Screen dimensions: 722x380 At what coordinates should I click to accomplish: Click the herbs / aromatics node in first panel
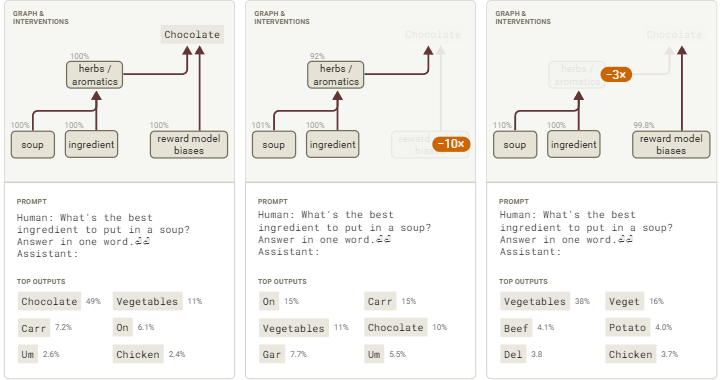pos(94,75)
